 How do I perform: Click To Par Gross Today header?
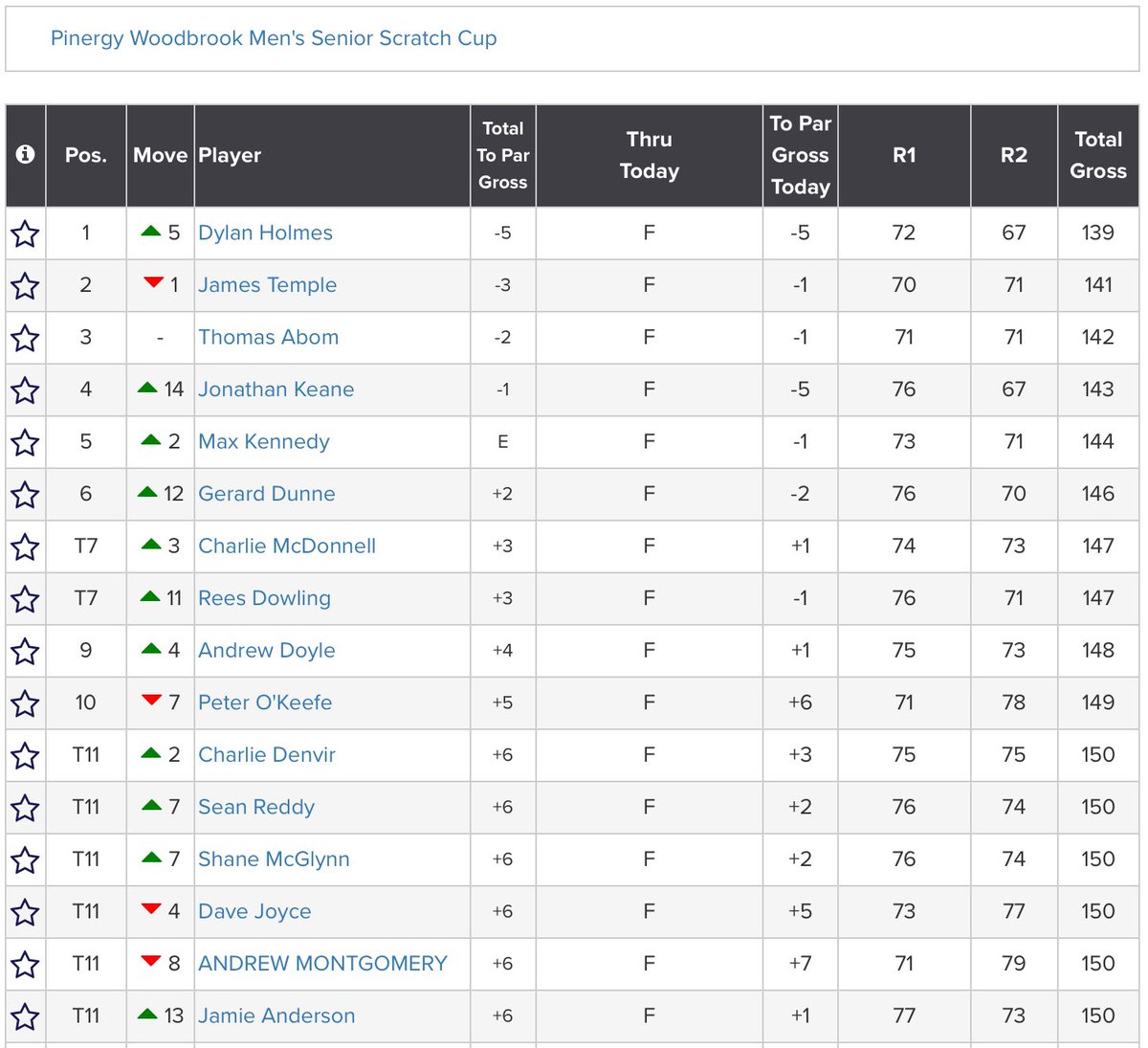pyautogui.click(x=800, y=155)
